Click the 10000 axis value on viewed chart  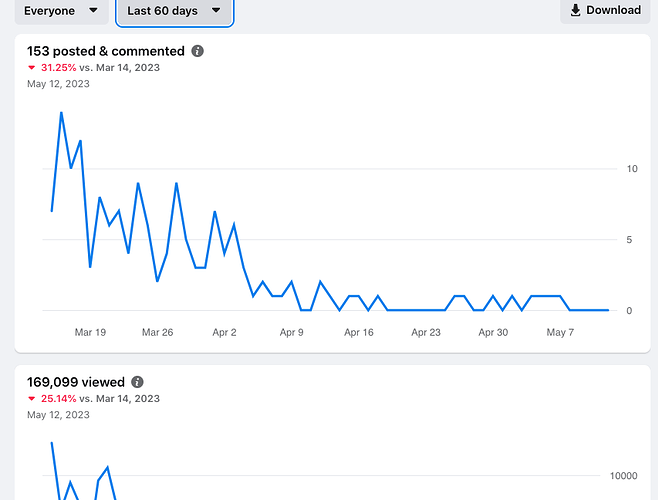[x=625, y=476]
